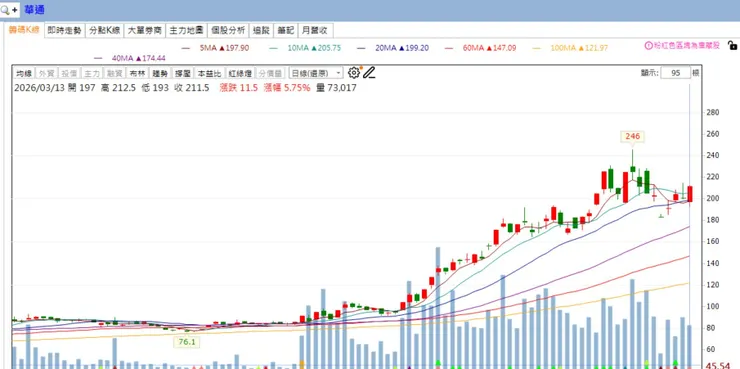Viewport: 740px width, 369px height.
Task: Toggle the 趨勢 trend line button
Action: 160,73
